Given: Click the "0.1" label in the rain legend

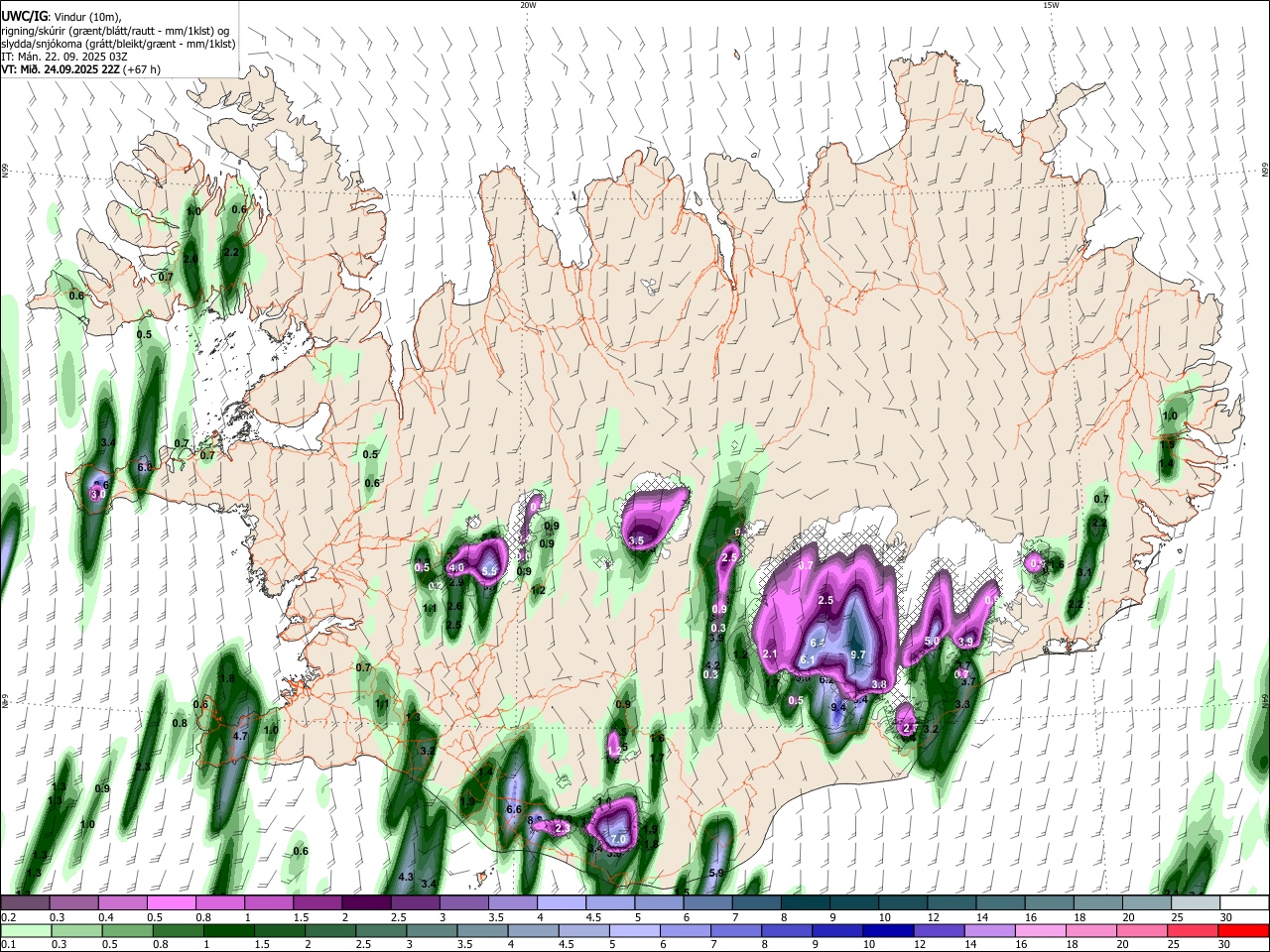Looking at the screenshot, I should tap(9, 944).
